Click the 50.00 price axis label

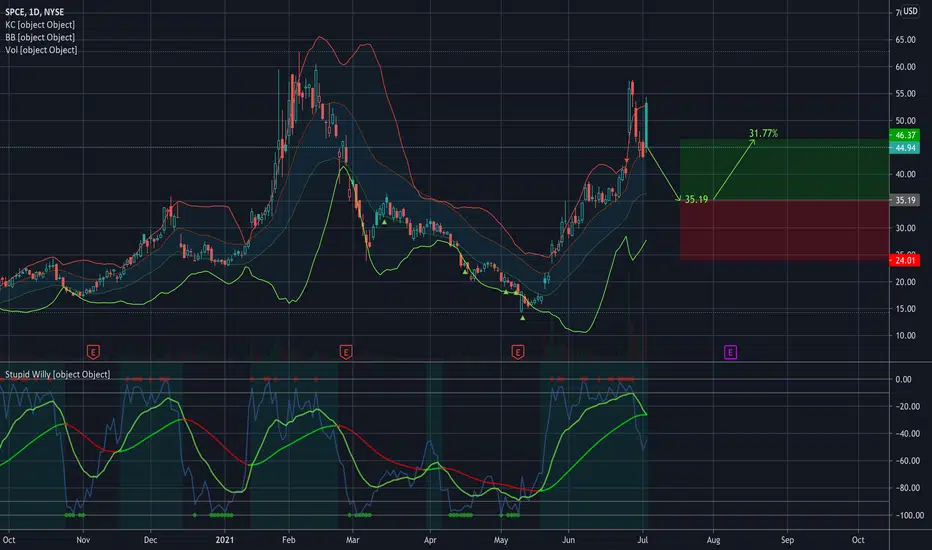905,121
